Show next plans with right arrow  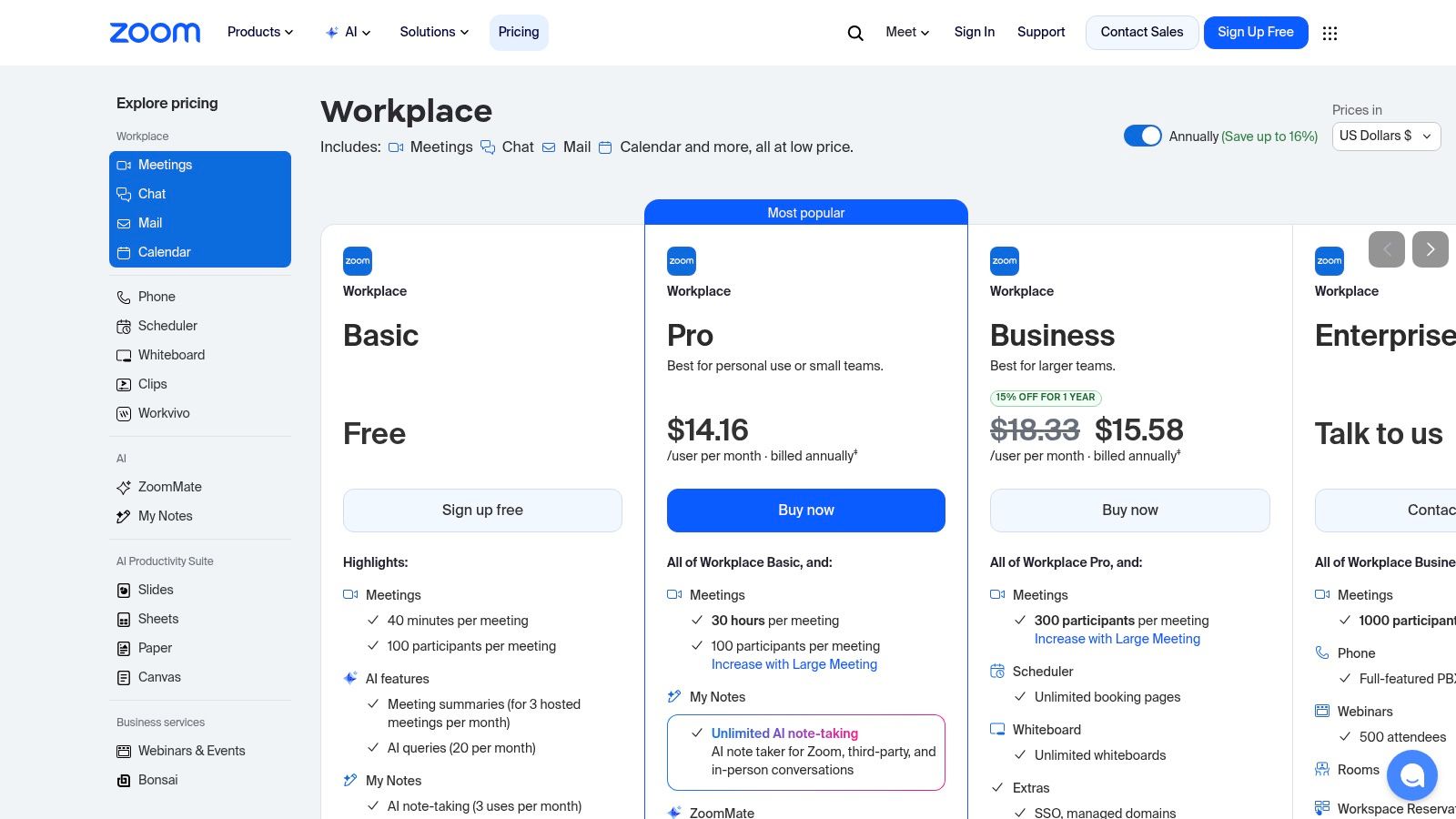click(x=1431, y=249)
